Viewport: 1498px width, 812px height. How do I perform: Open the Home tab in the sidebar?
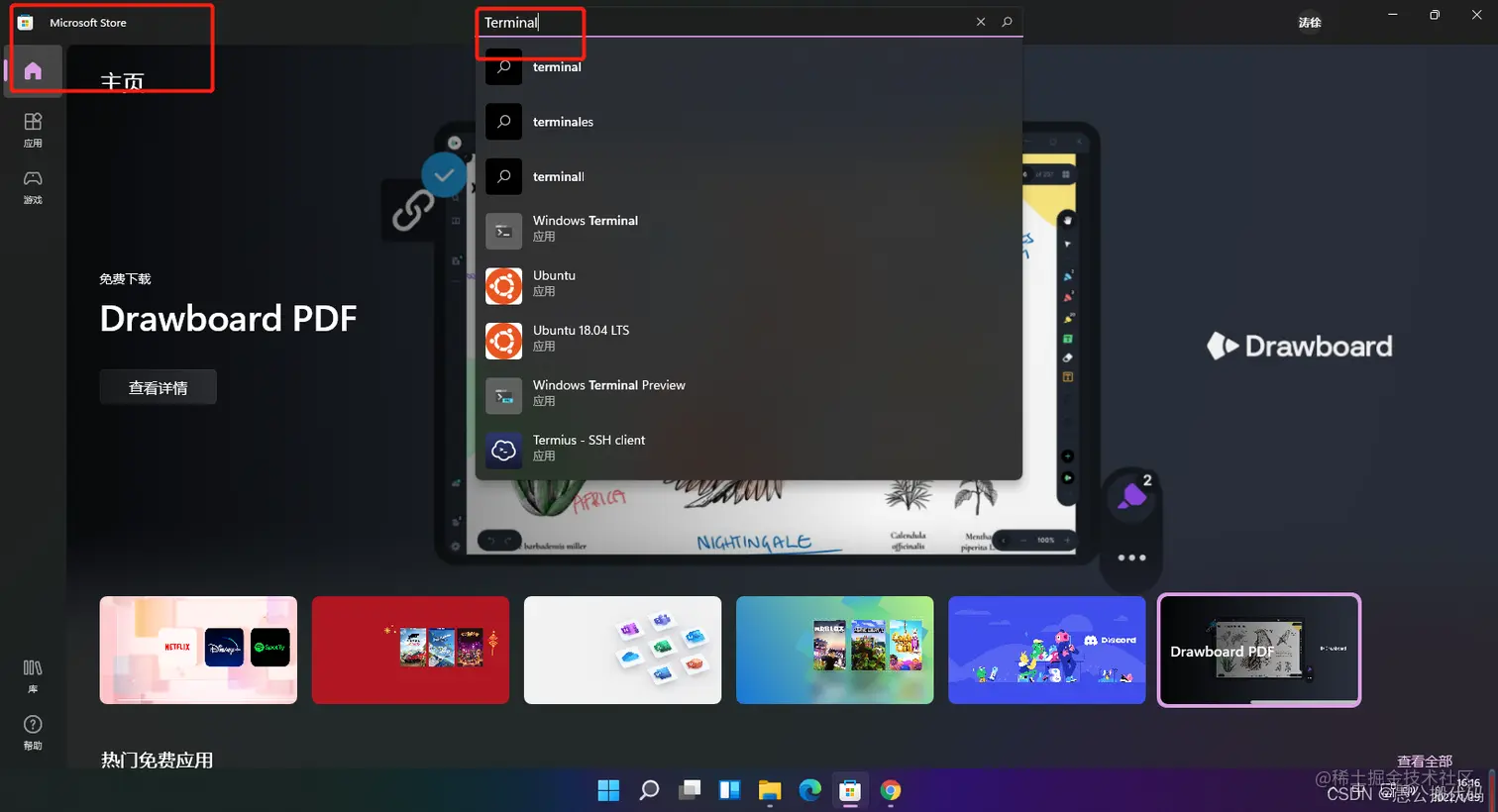33,71
